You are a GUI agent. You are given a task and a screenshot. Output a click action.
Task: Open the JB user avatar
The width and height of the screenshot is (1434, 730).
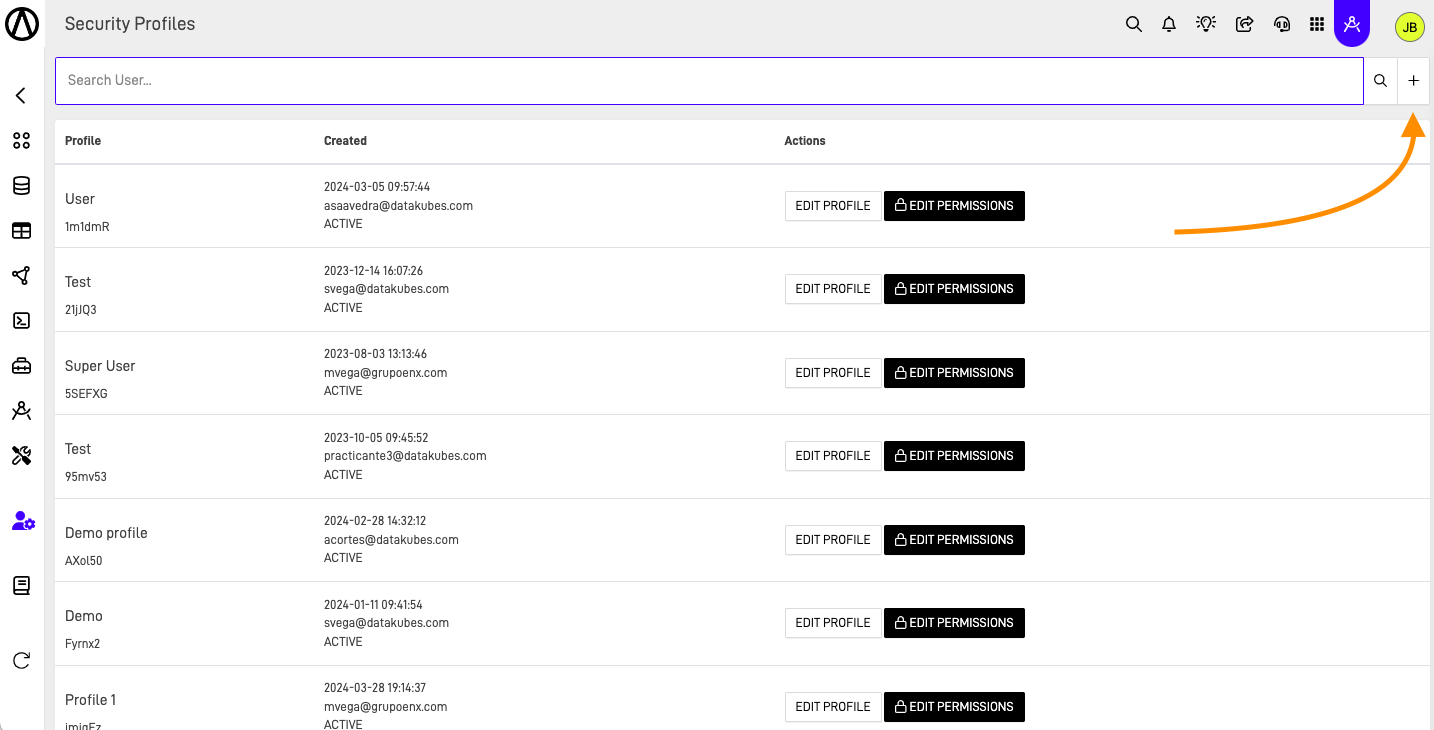1409,27
